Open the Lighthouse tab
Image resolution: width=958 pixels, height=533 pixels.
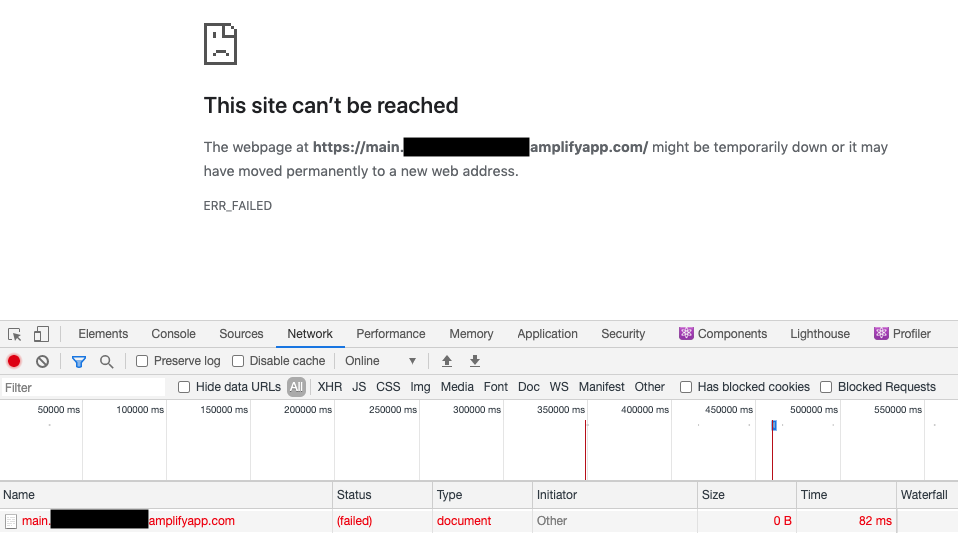coord(820,334)
